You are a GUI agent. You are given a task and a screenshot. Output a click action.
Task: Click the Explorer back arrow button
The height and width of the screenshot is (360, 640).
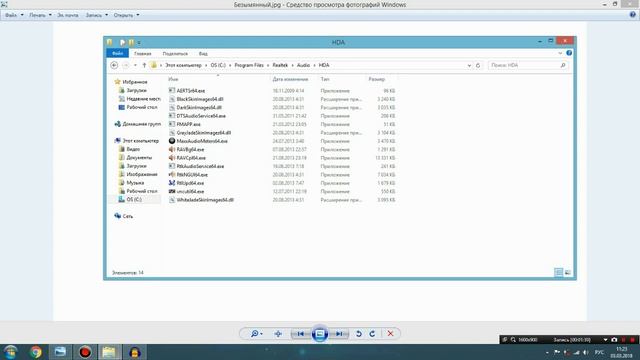point(114,65)
